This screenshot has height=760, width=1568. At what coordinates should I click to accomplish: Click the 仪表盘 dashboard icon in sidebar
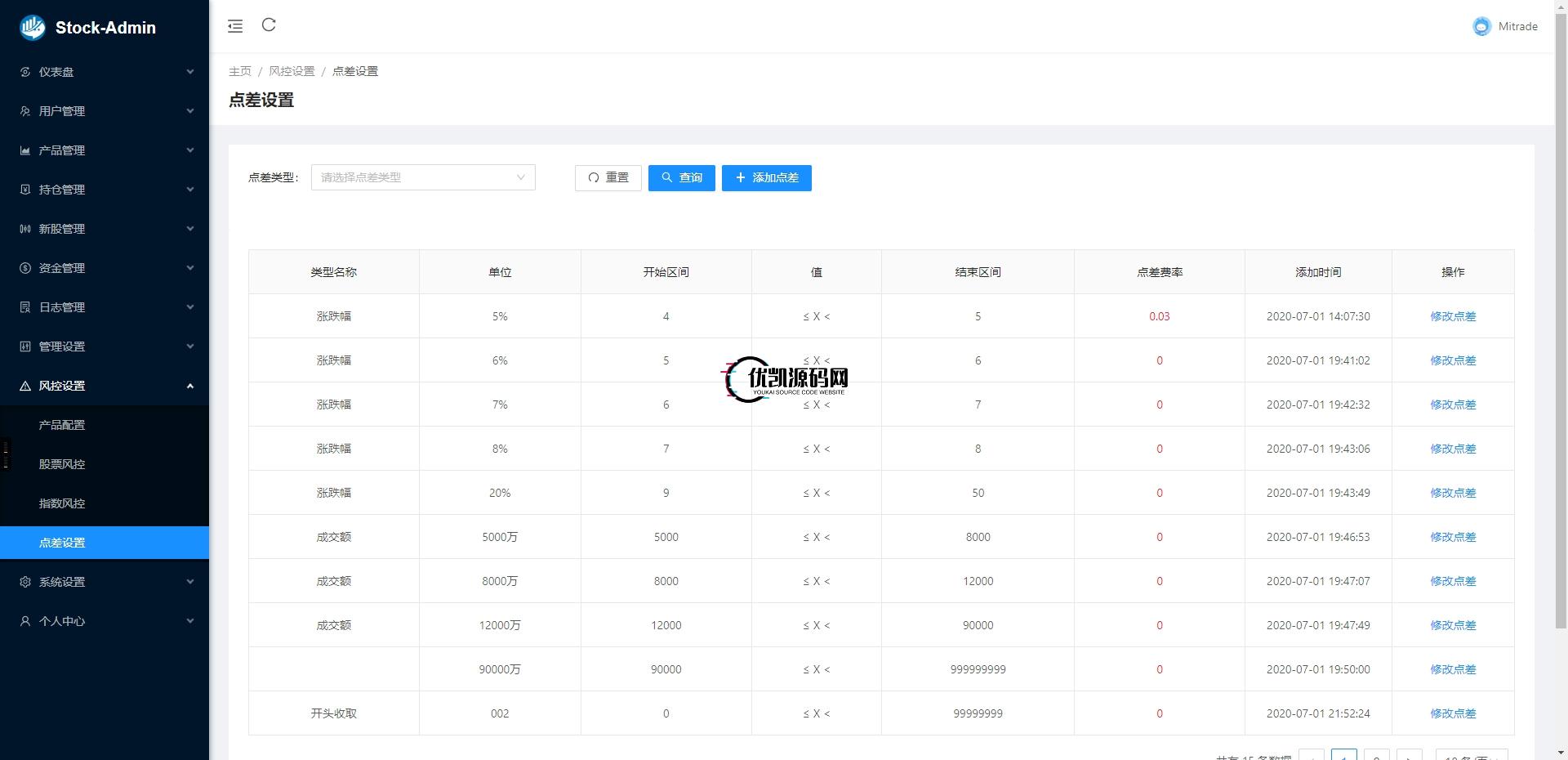point(25,72)
